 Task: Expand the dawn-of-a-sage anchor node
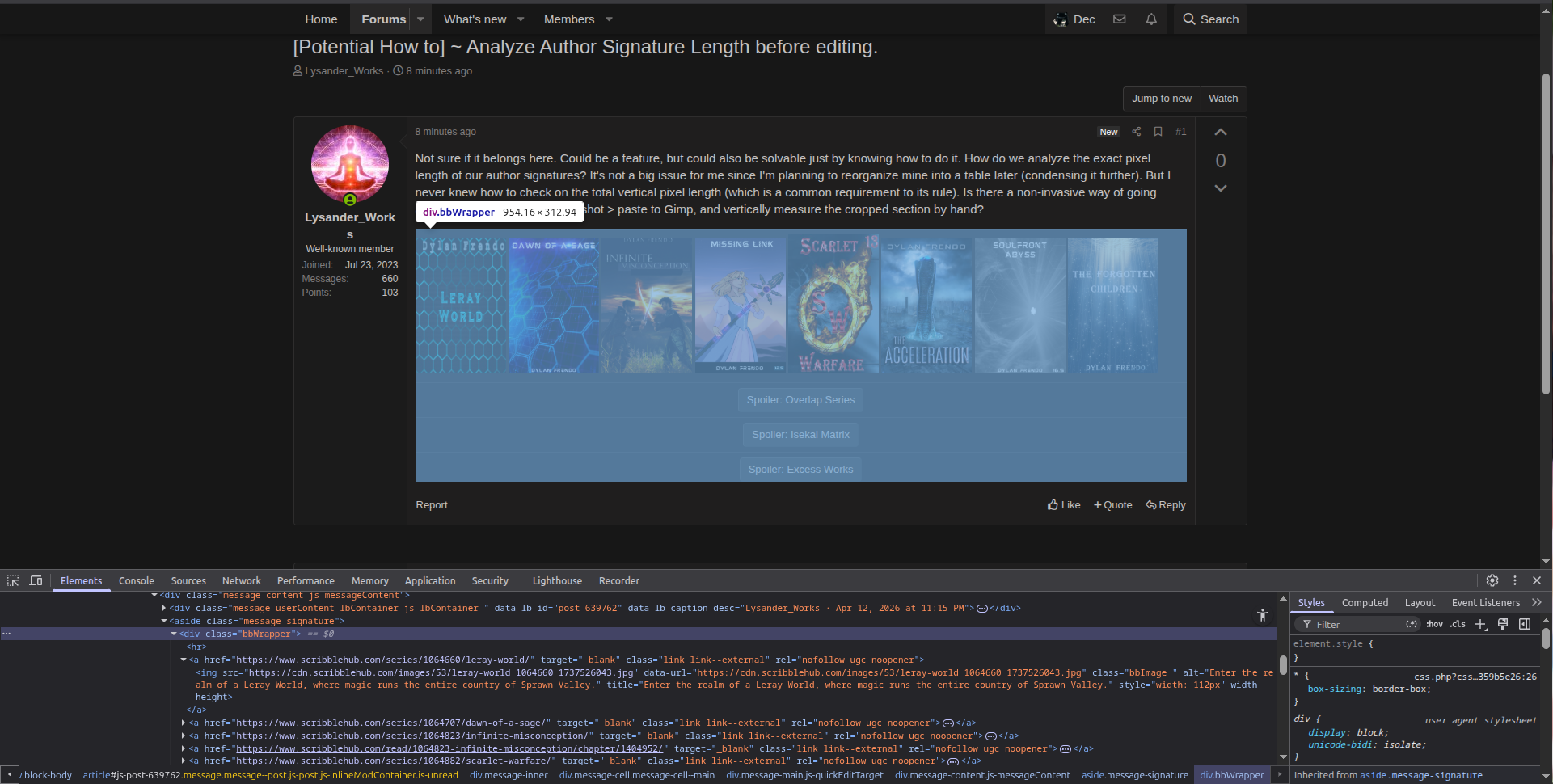[184, 723]
